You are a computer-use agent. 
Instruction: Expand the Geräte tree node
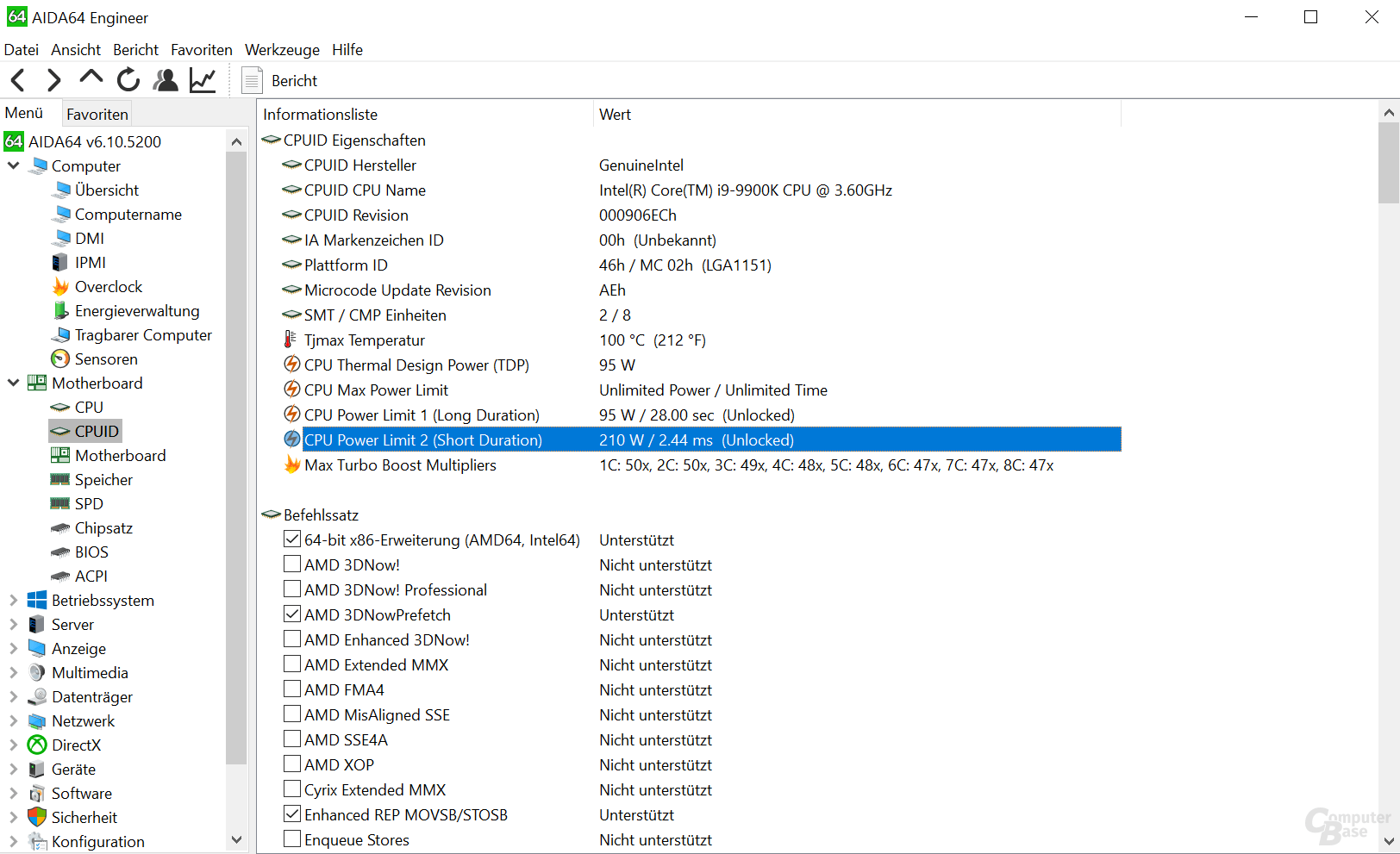click(13, 769)
